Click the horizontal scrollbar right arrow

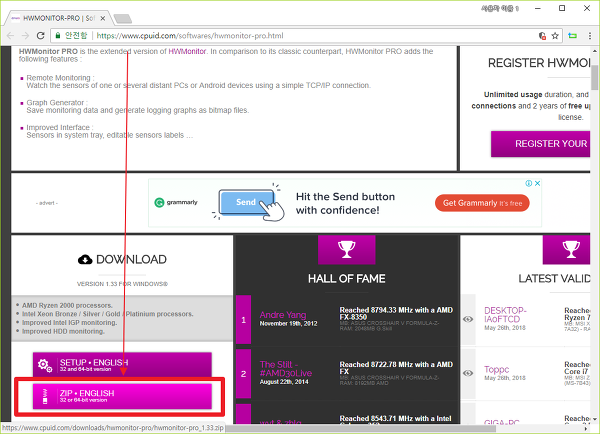(x=586, y=429)
